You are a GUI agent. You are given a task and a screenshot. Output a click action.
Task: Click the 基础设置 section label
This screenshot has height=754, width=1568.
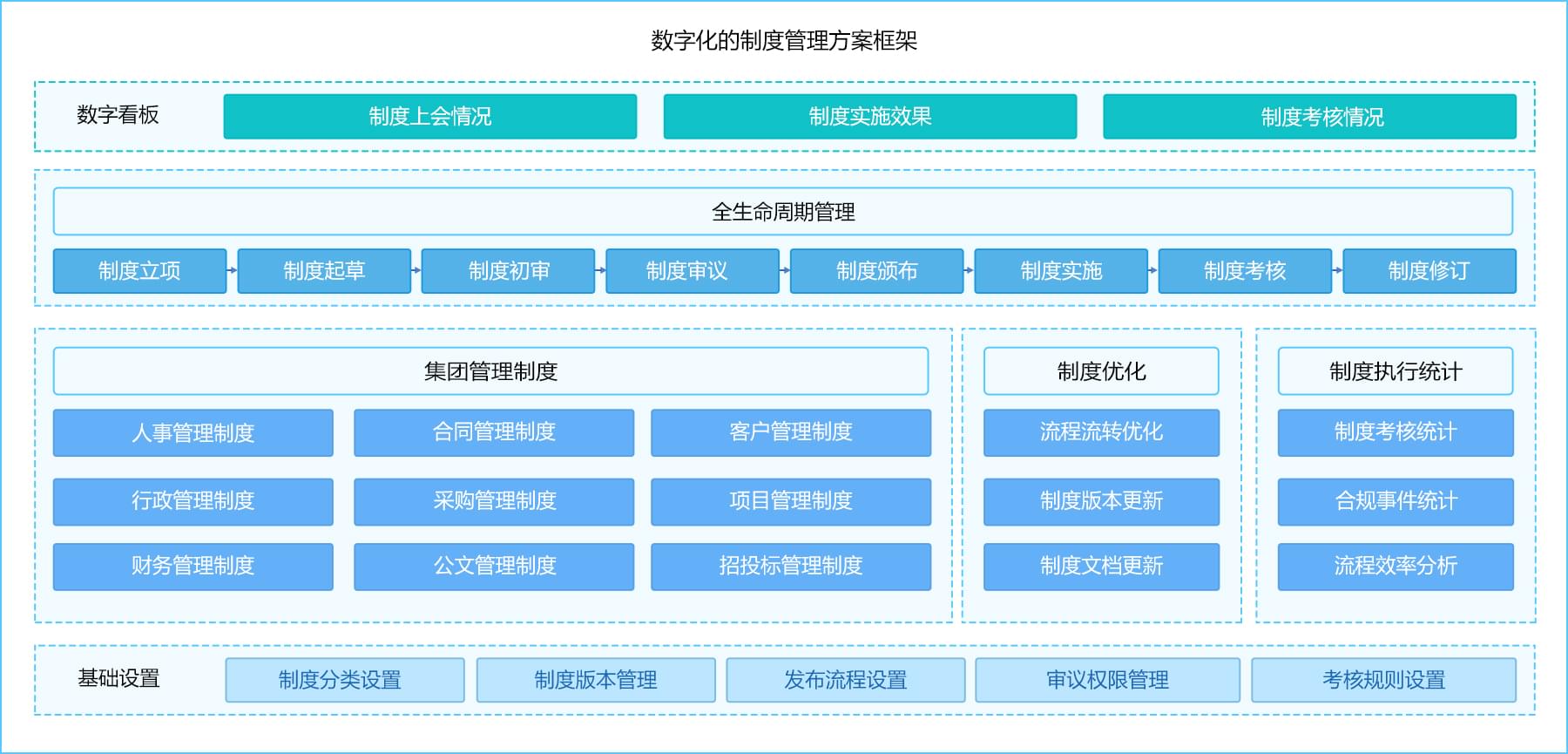118,678
